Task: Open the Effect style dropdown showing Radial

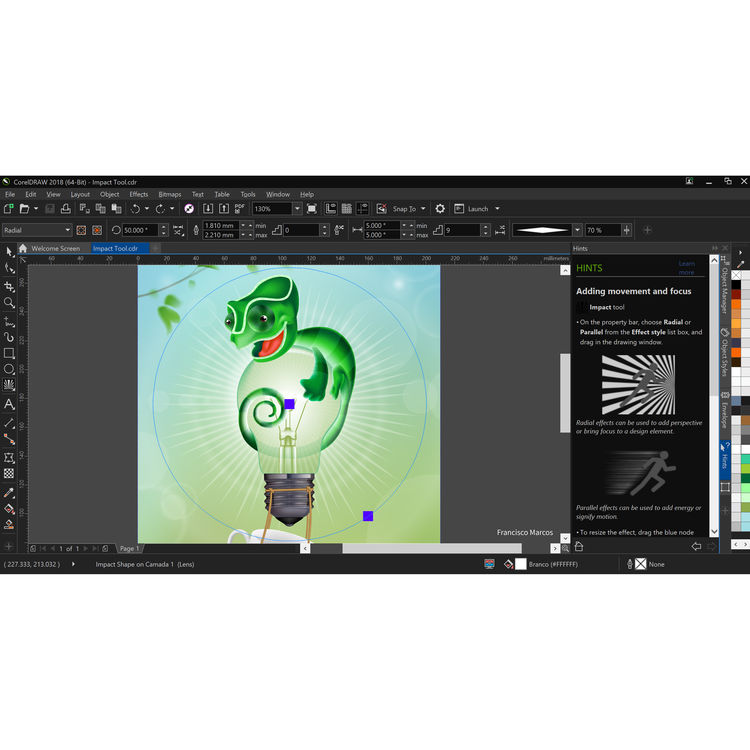Action: (36, 230)
